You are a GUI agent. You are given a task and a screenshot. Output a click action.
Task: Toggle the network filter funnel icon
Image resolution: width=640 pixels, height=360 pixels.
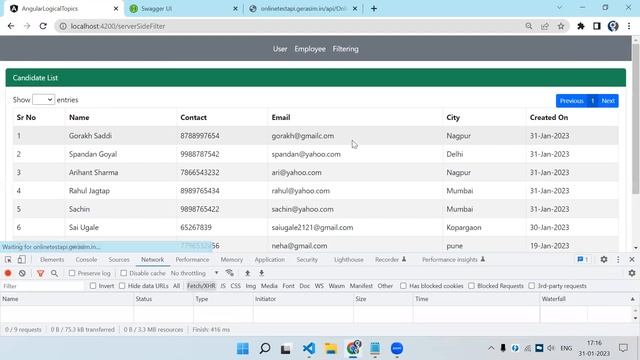pyautogui.click(x=40, y=273)
